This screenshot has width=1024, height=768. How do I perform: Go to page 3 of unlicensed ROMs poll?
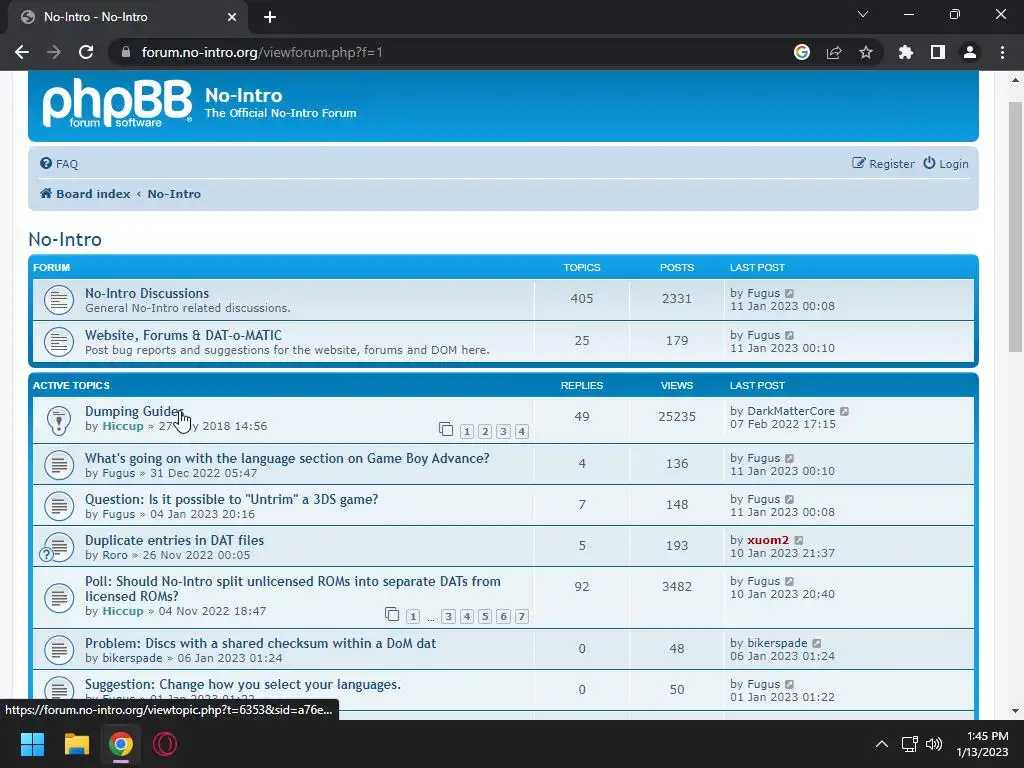point(448,616)
